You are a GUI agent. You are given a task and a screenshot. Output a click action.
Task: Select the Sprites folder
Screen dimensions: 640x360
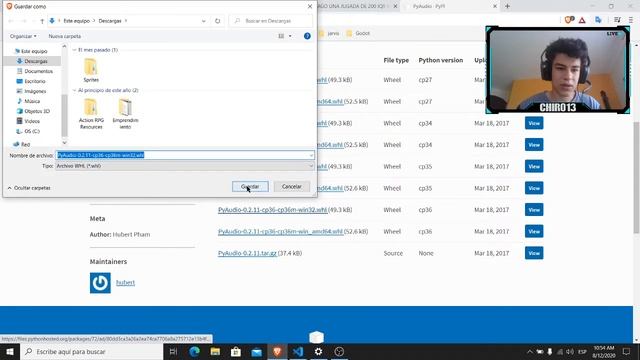pyautogui.click(x=91, y=70)
